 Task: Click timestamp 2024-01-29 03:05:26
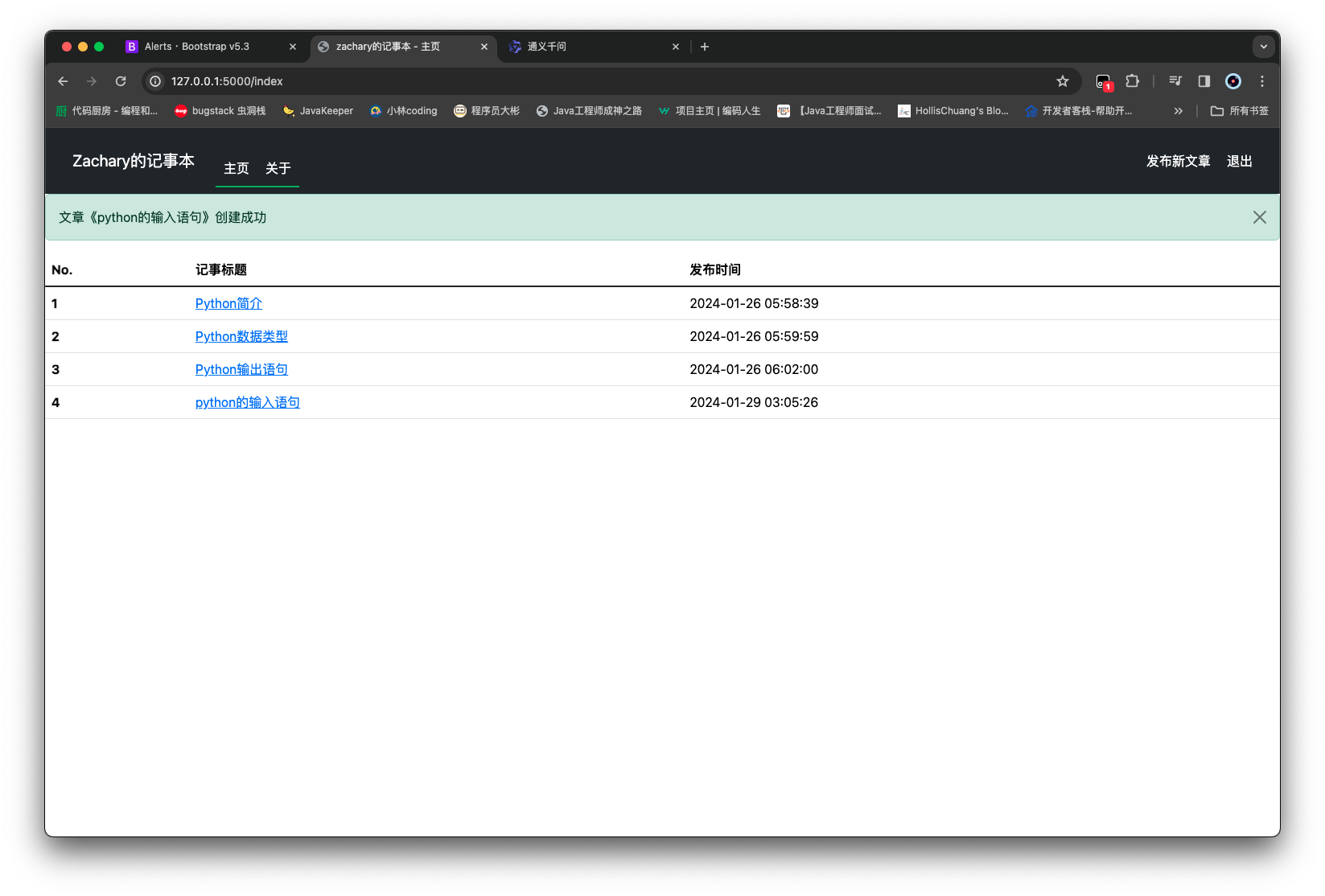[x=754, y=402]
